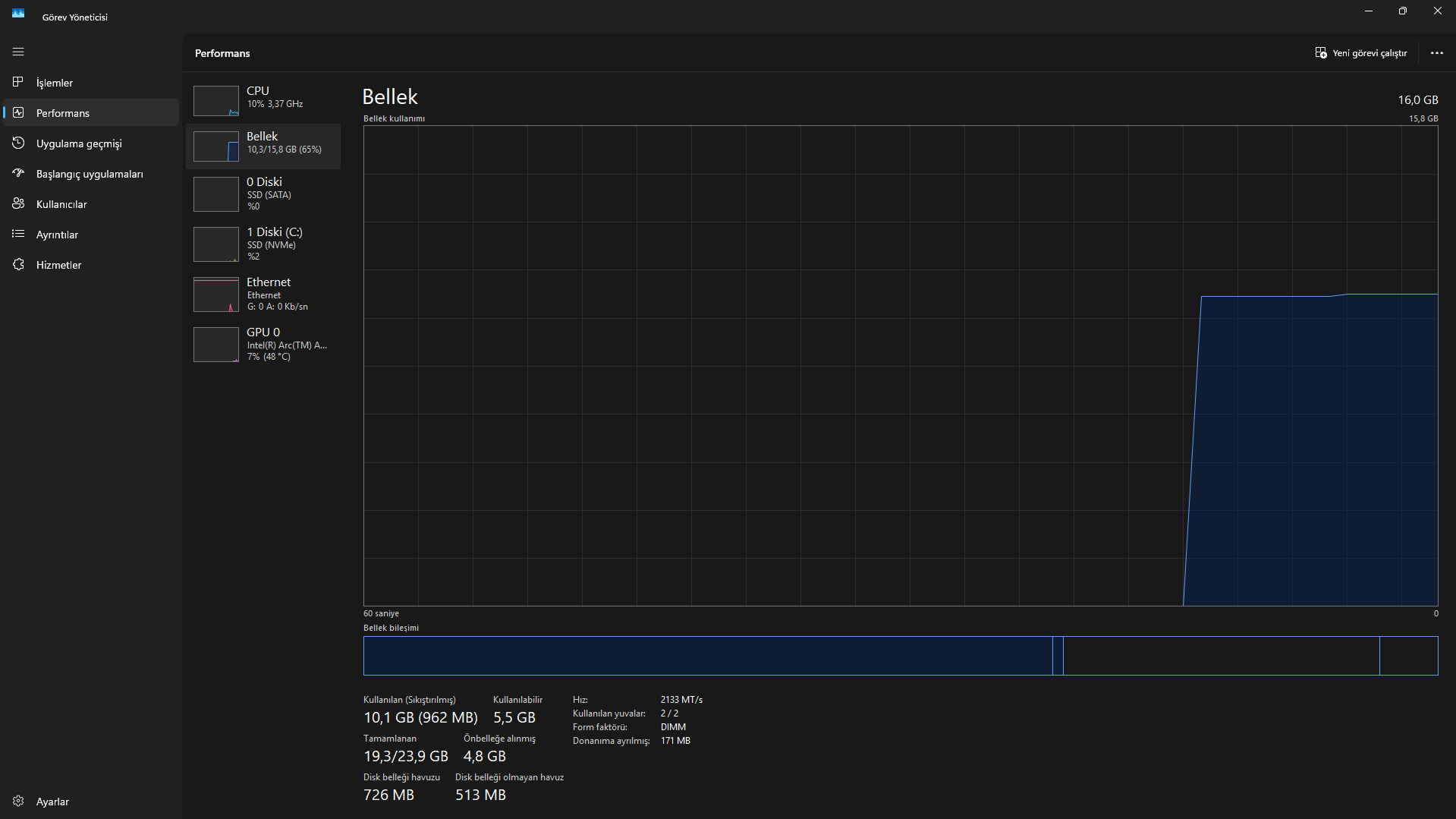This screenshot has width=1456, height=819.
Task: Click the Kullanıcılar users icon
Action: tap(18, 203)
